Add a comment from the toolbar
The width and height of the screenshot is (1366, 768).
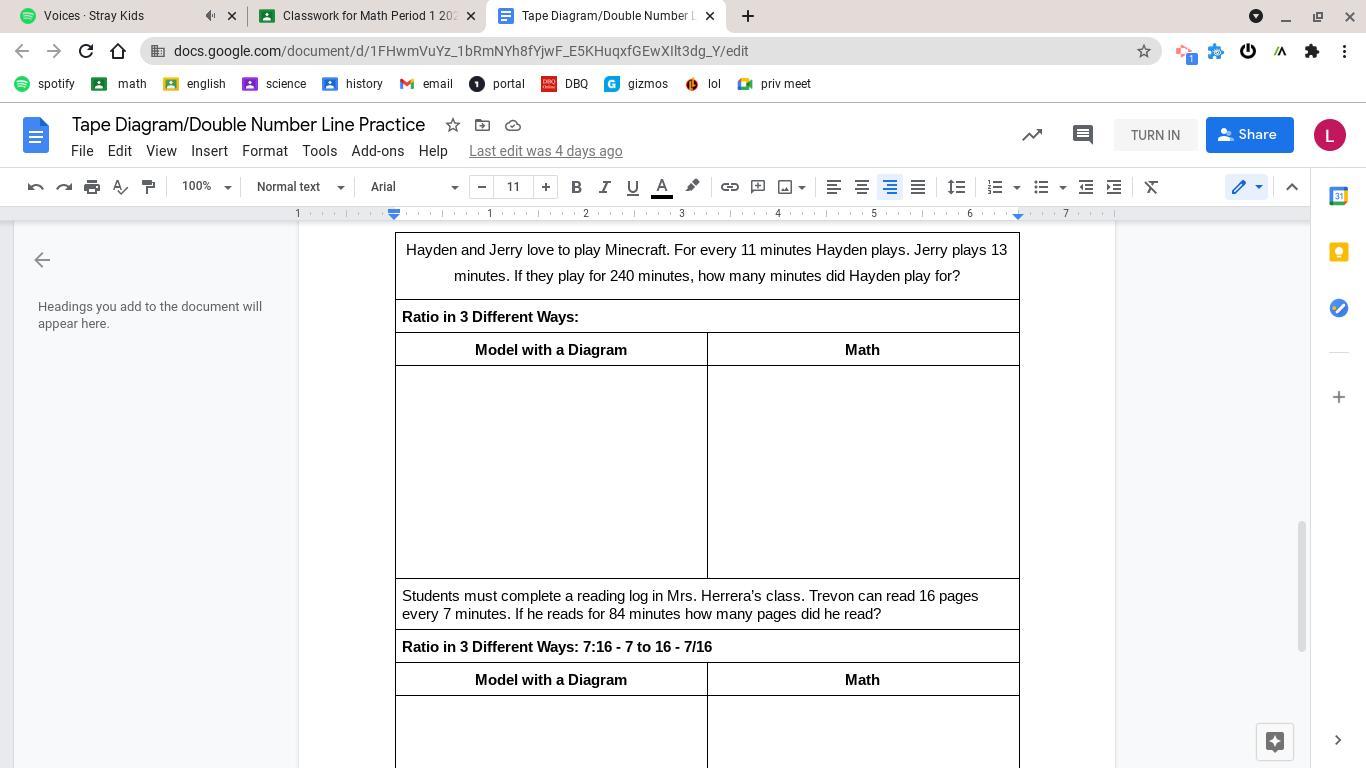[758, 187]
